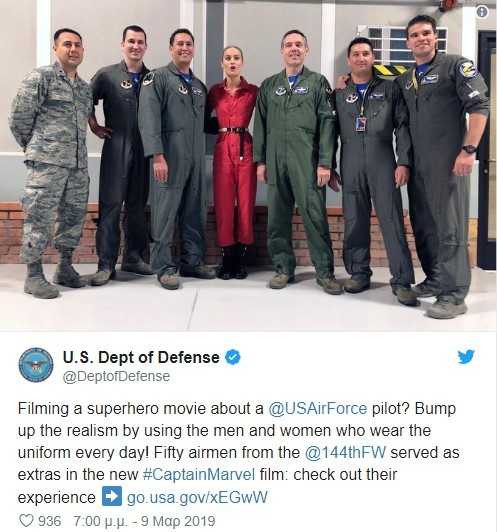Open the #CaptainMarvel hashtag
The width and height of the screenshot is (497, 532).
[x=199, y=474]
